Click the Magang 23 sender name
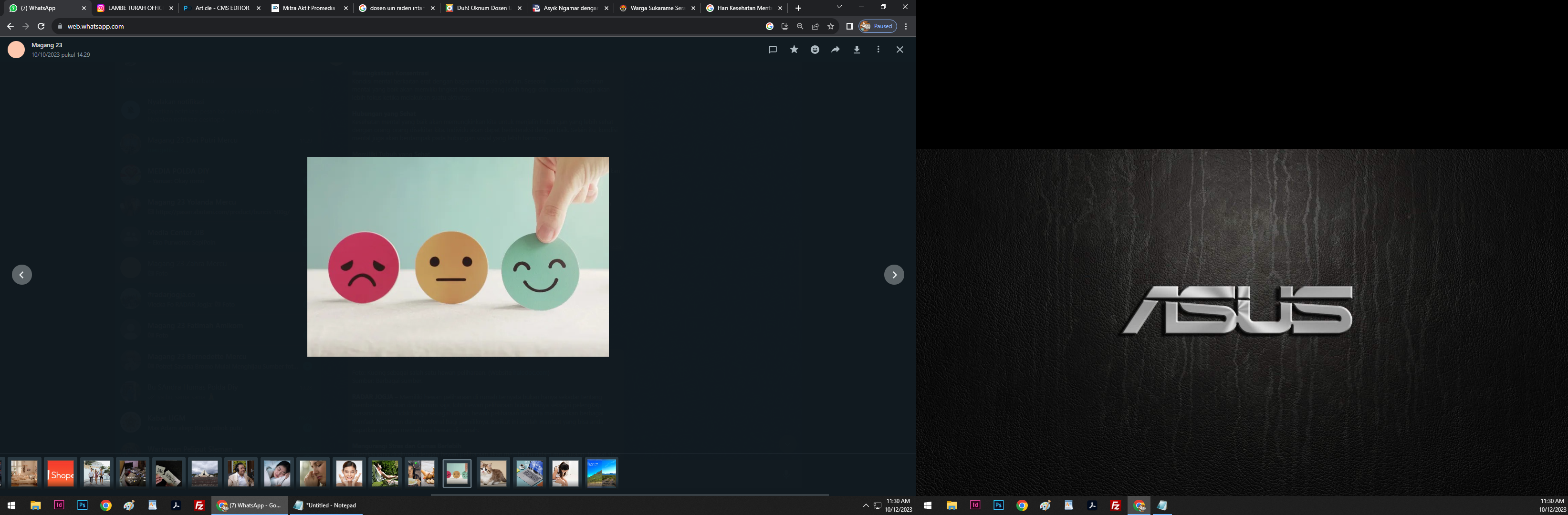Viewport: 1568px width, 515px height. (47, 45)
